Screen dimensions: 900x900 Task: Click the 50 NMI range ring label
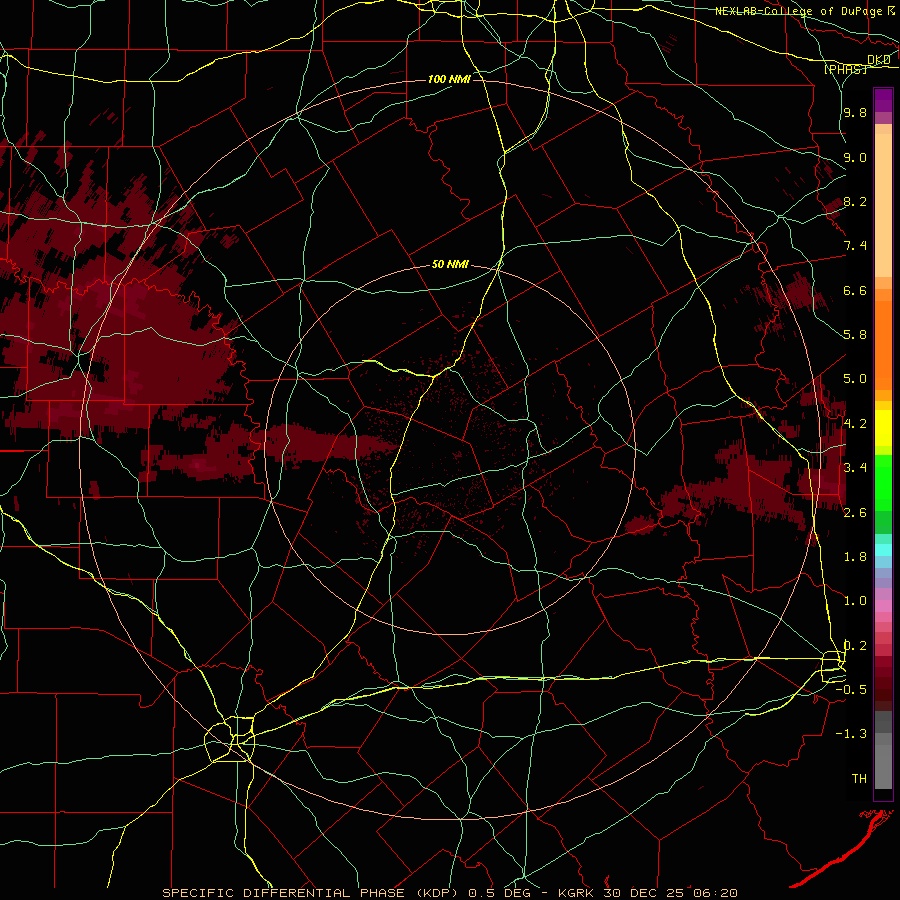coord(450,265)
